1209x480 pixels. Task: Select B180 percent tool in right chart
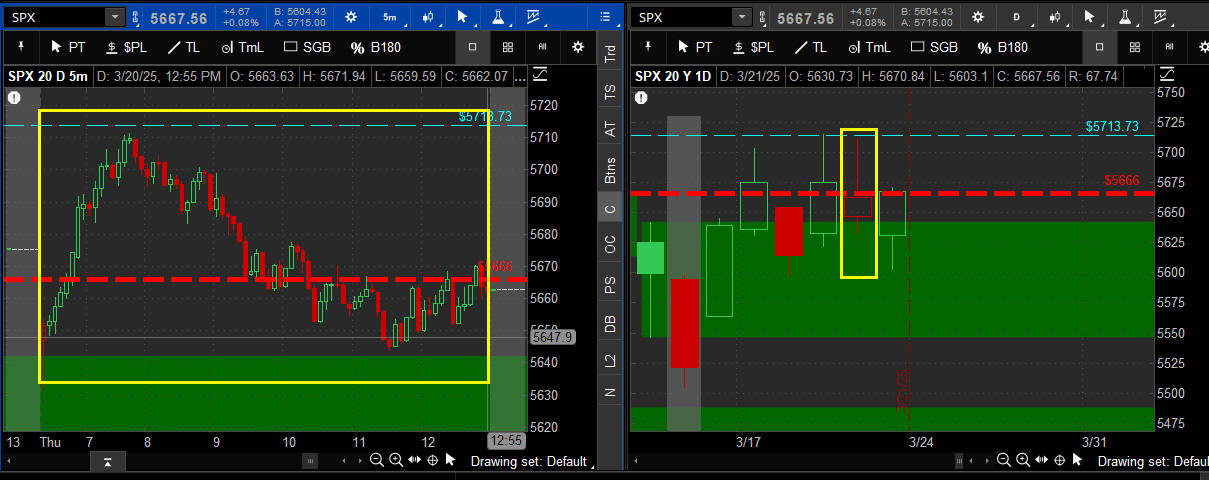1002,47
